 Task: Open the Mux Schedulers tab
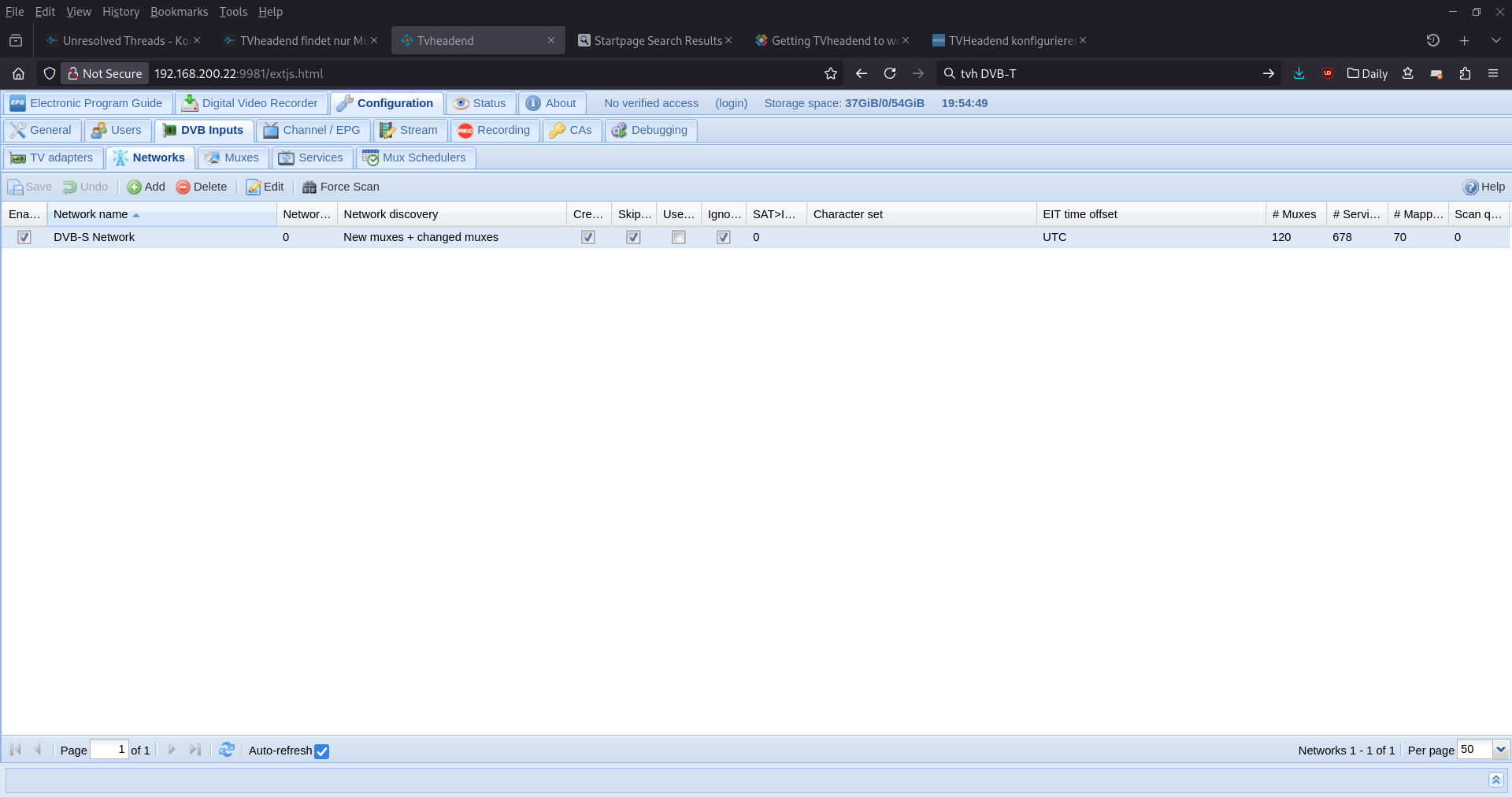coord(415,158)
